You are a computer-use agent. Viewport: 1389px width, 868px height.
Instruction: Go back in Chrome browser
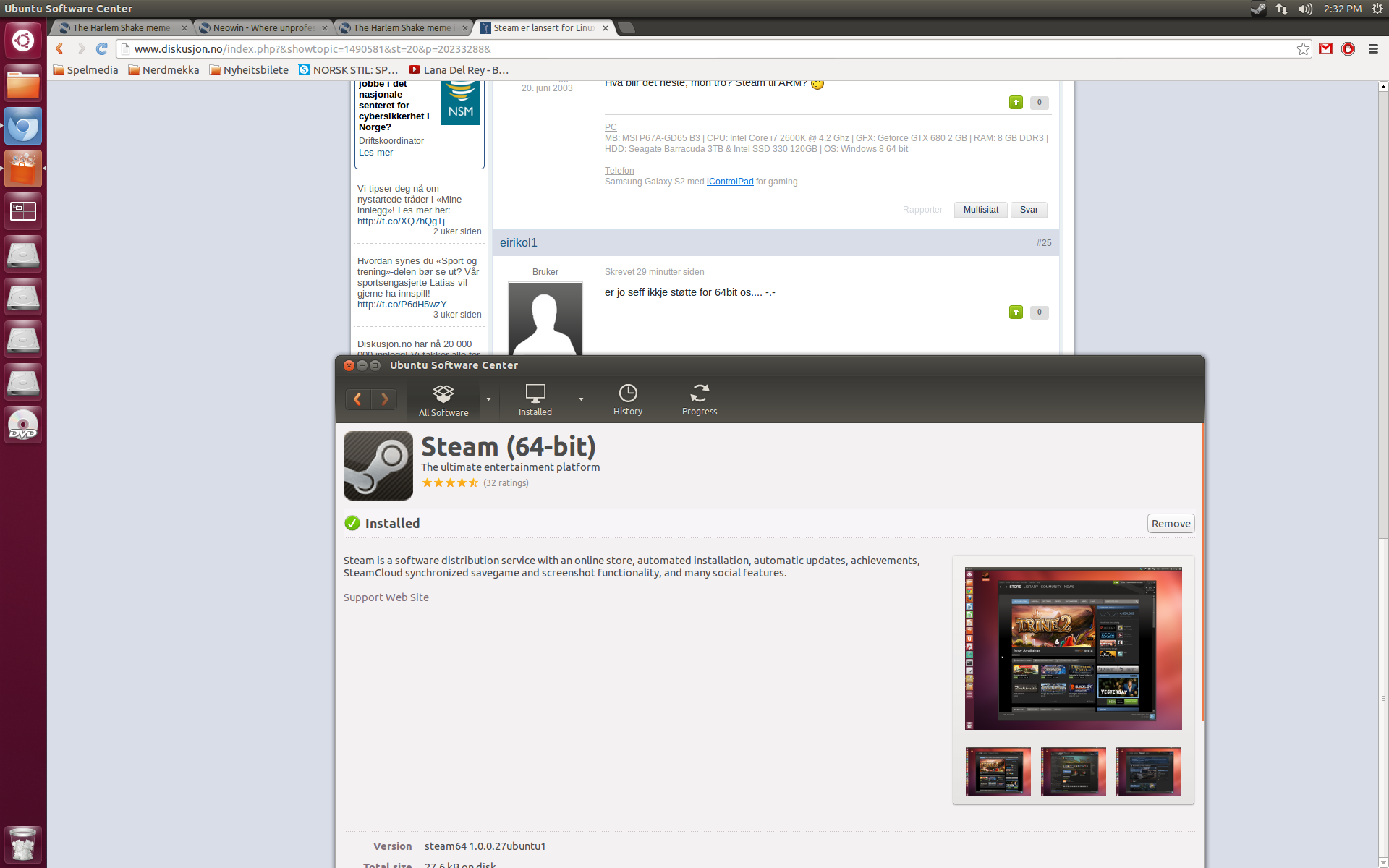60,48
